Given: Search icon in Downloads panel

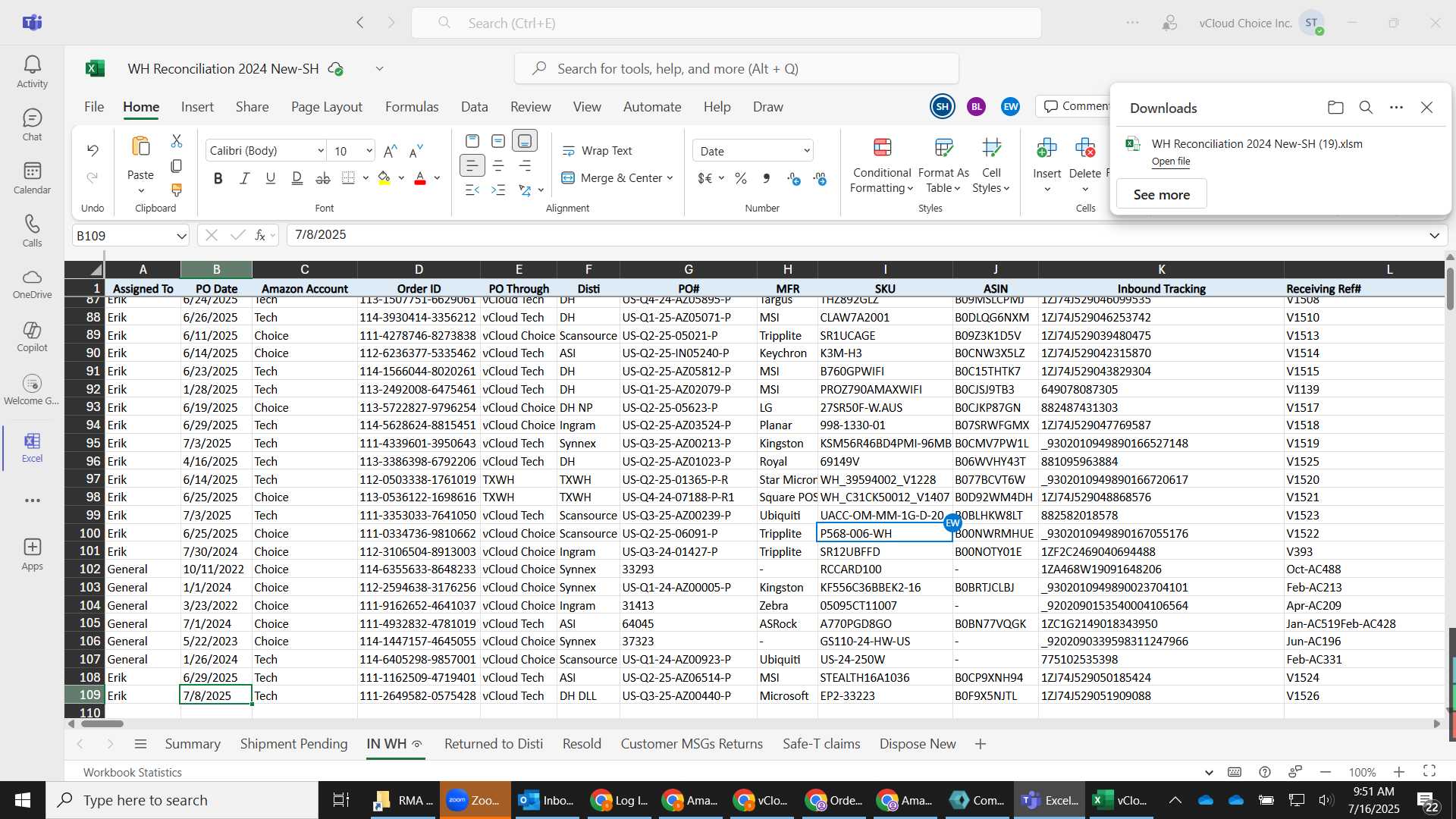Looking at the screenshot, I should pos(1366,108).
